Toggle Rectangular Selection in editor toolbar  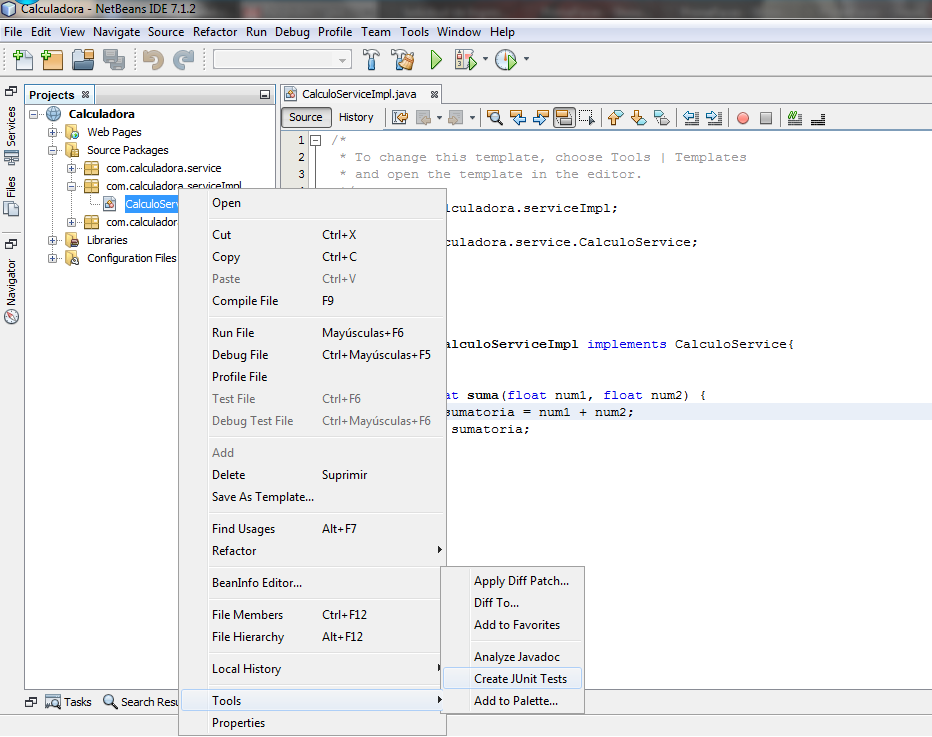coord(587,118)
